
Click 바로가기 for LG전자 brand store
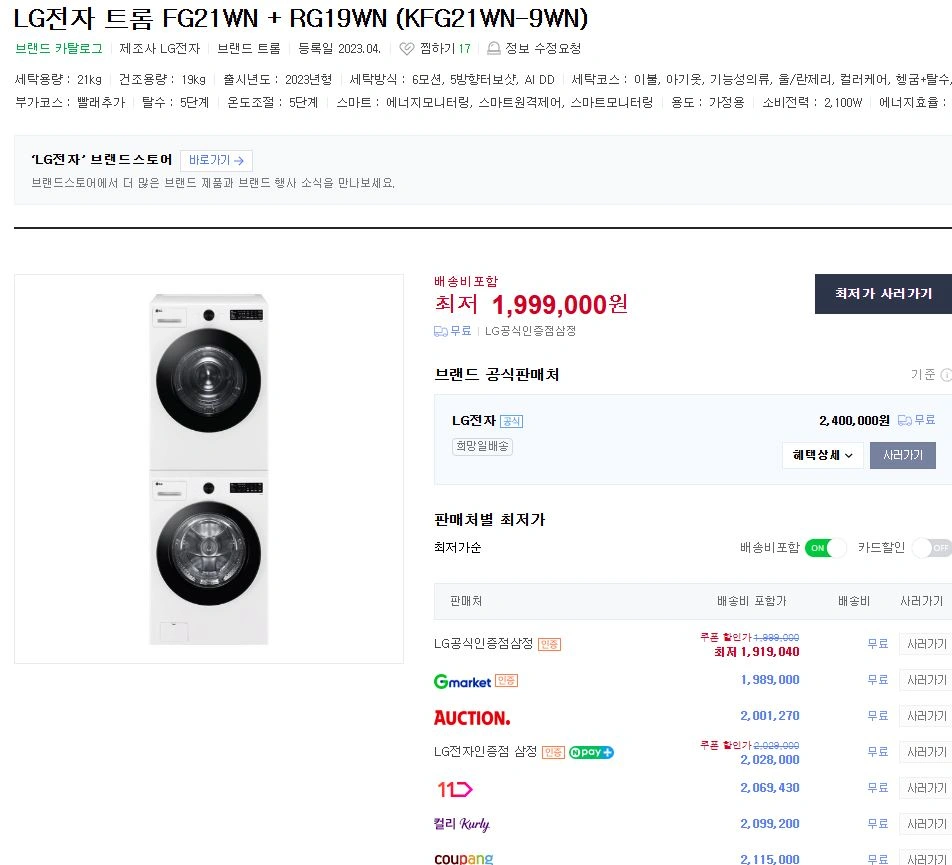(216, 160)
